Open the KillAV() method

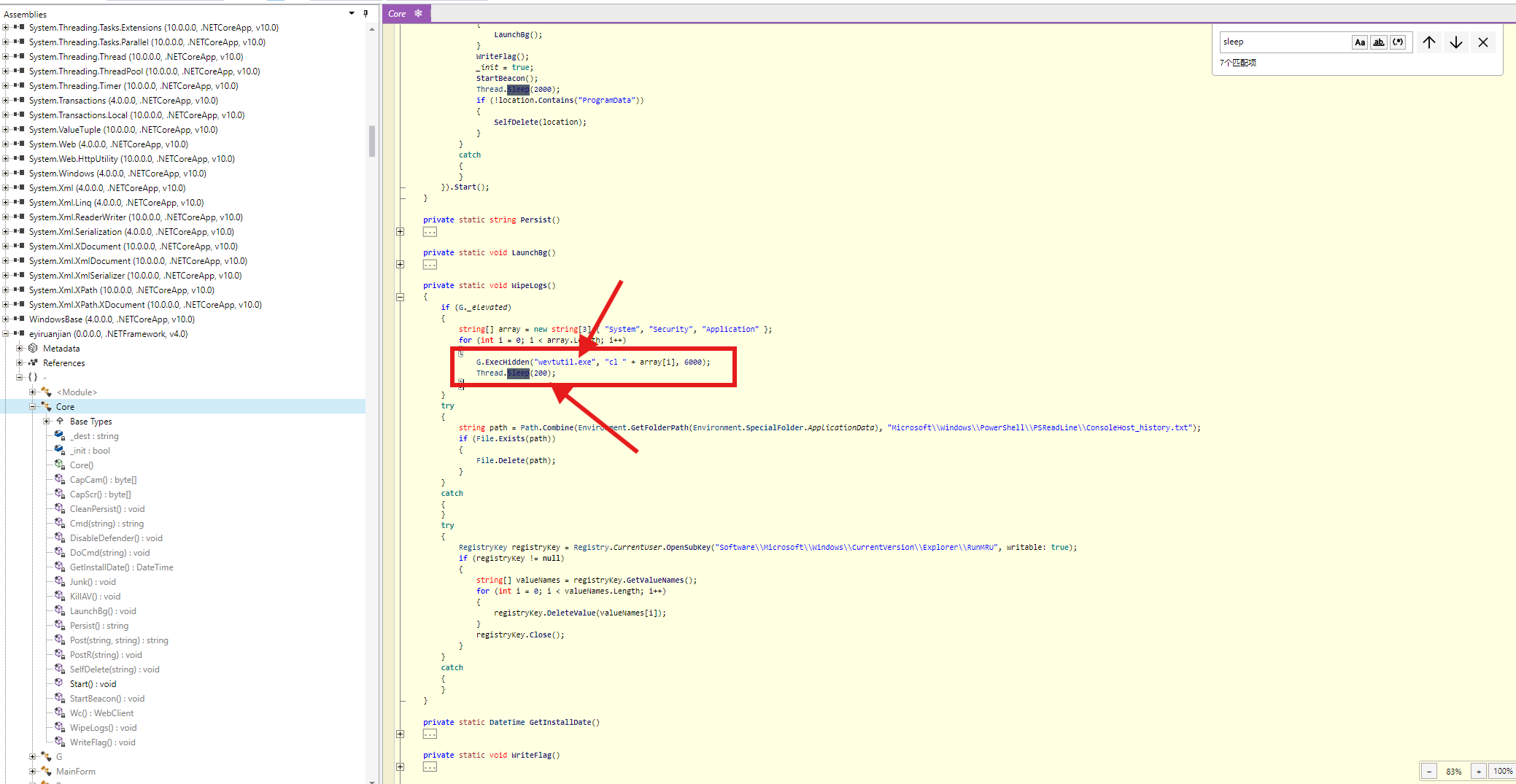tap(95, 597)
